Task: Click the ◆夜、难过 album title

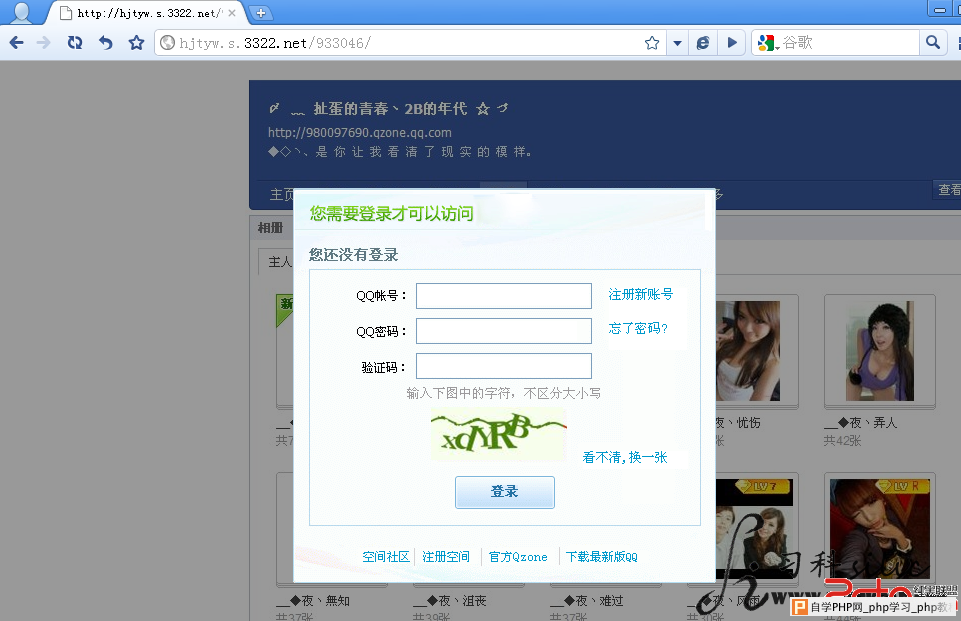Action: [587, 601]
